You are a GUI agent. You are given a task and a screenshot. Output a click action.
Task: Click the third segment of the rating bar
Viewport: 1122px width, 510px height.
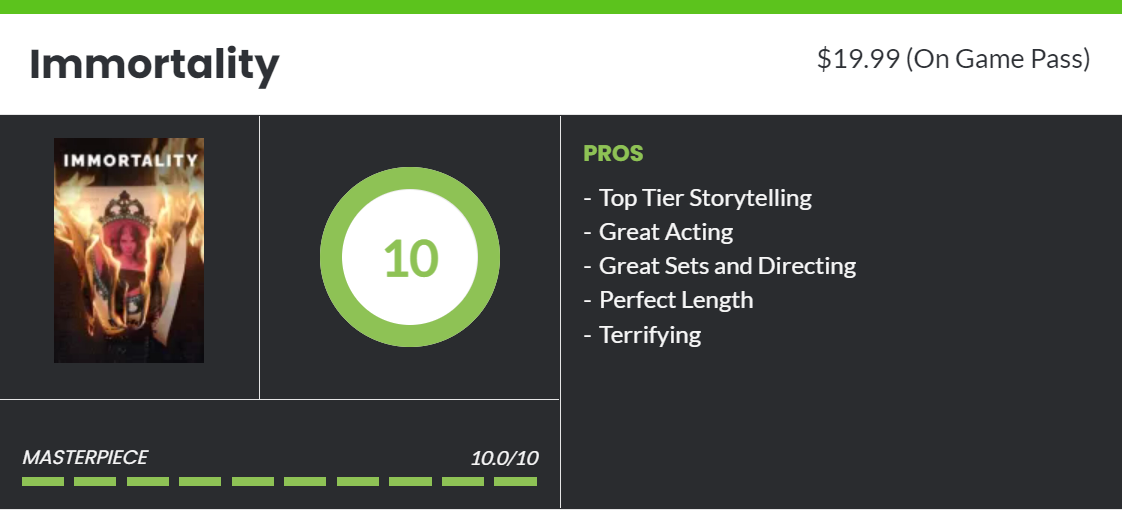coord(148,482)
